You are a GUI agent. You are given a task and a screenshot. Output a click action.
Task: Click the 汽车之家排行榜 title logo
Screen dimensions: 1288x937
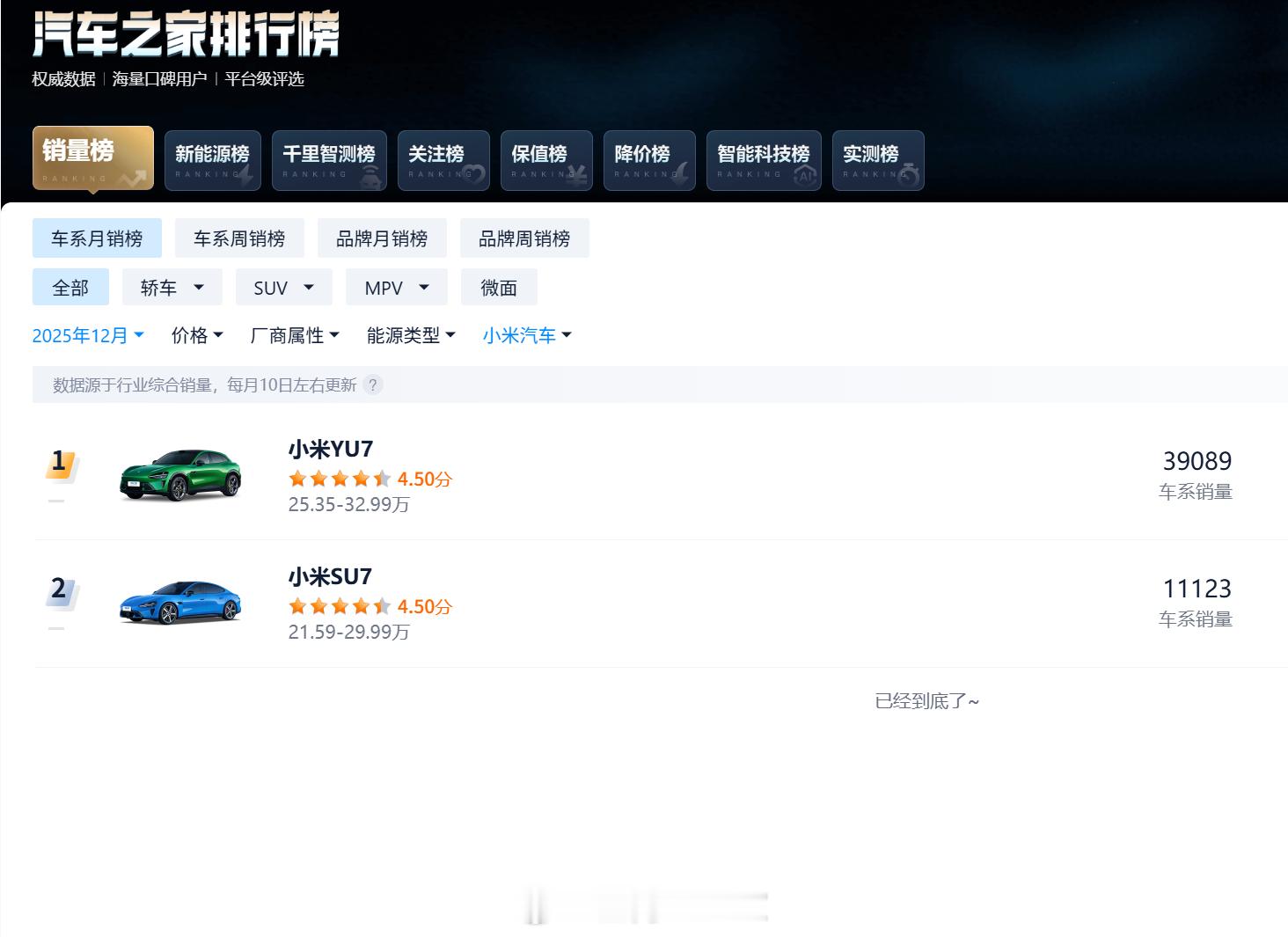point(186,34)
